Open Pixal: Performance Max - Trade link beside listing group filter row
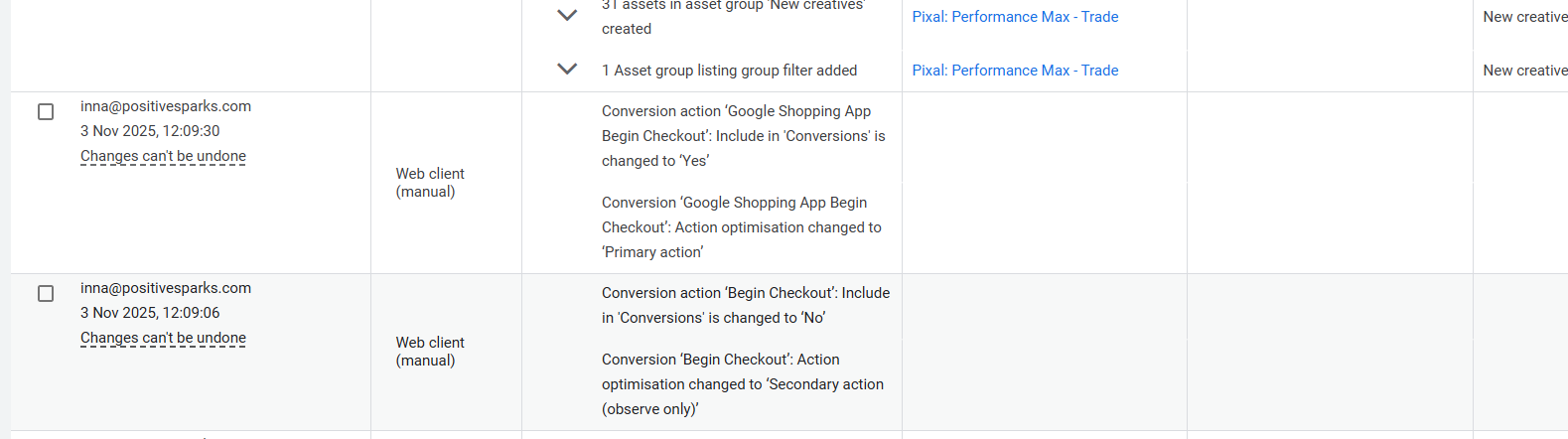The height and width of the screenshot is (439, 1568). pyautogui.click(x=1015, y=71)
